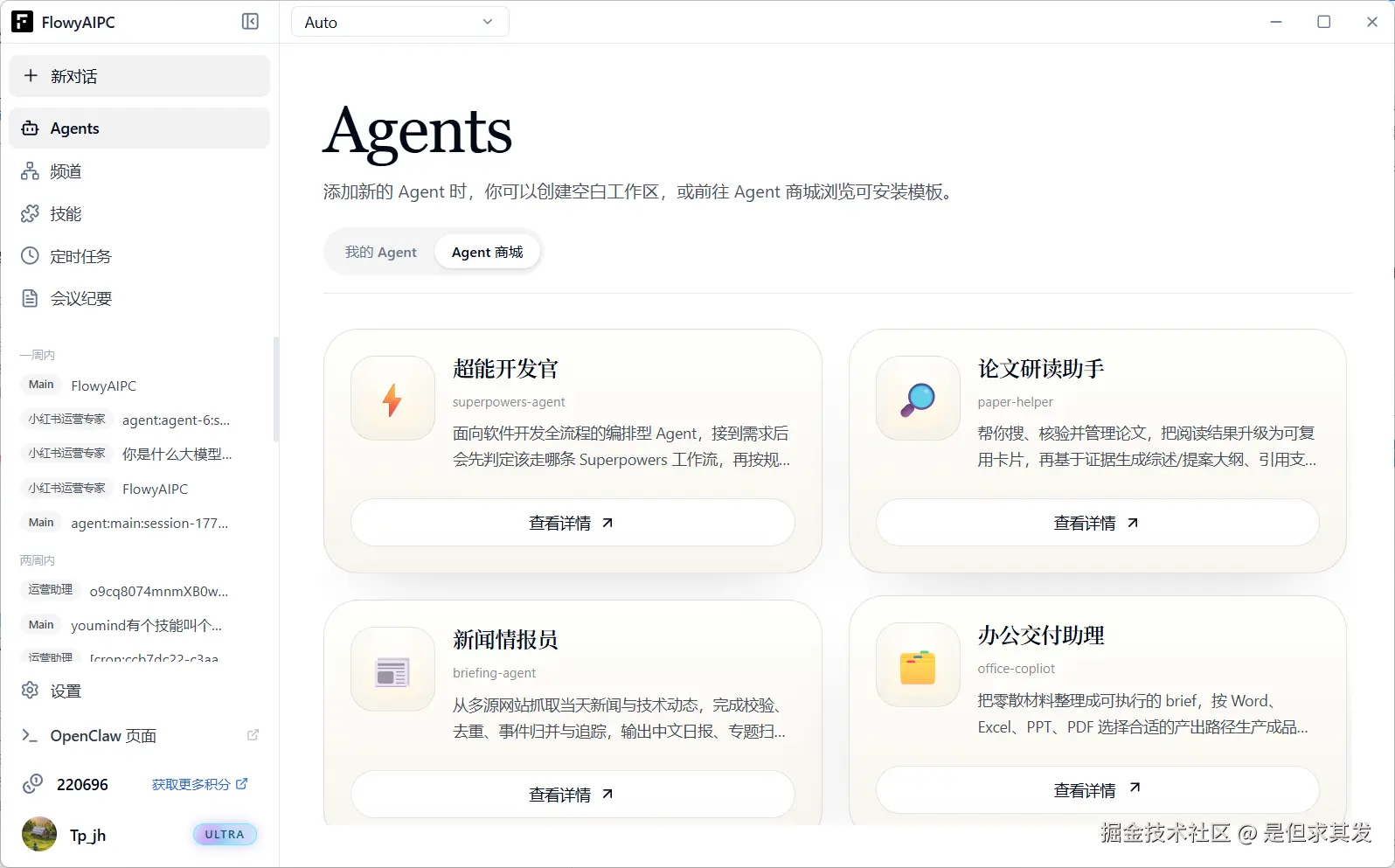Click the 定时任务 clock icon
The image size is (1395, 868).
click(x=30, y=256)
